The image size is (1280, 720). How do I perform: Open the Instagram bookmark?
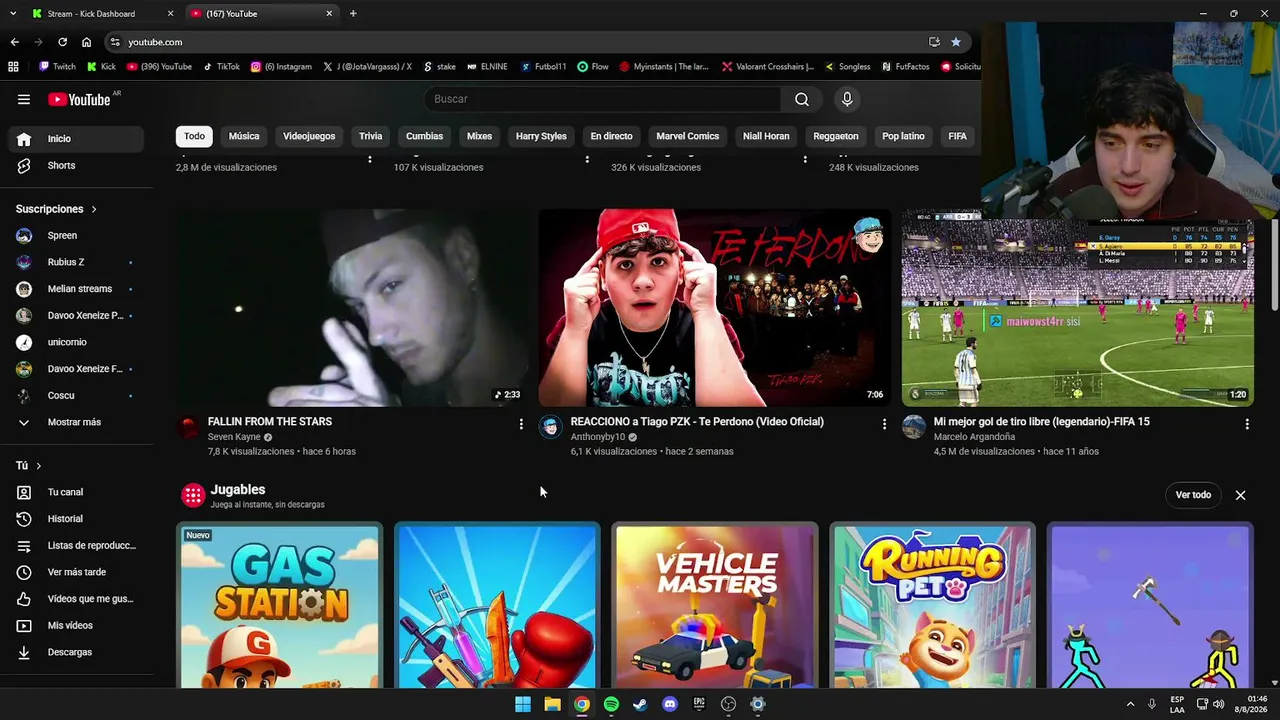point(282,67)
